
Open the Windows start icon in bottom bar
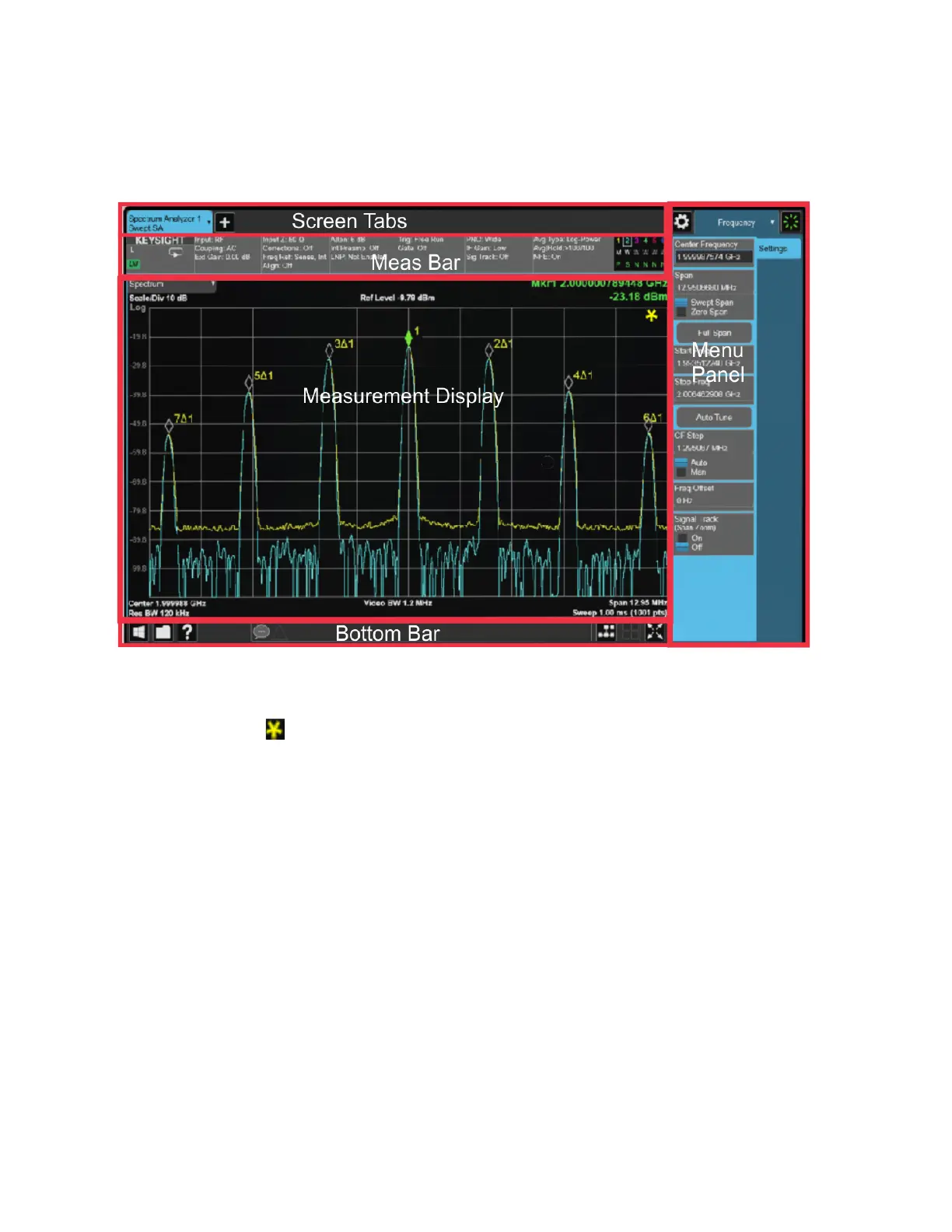(139, 632)
